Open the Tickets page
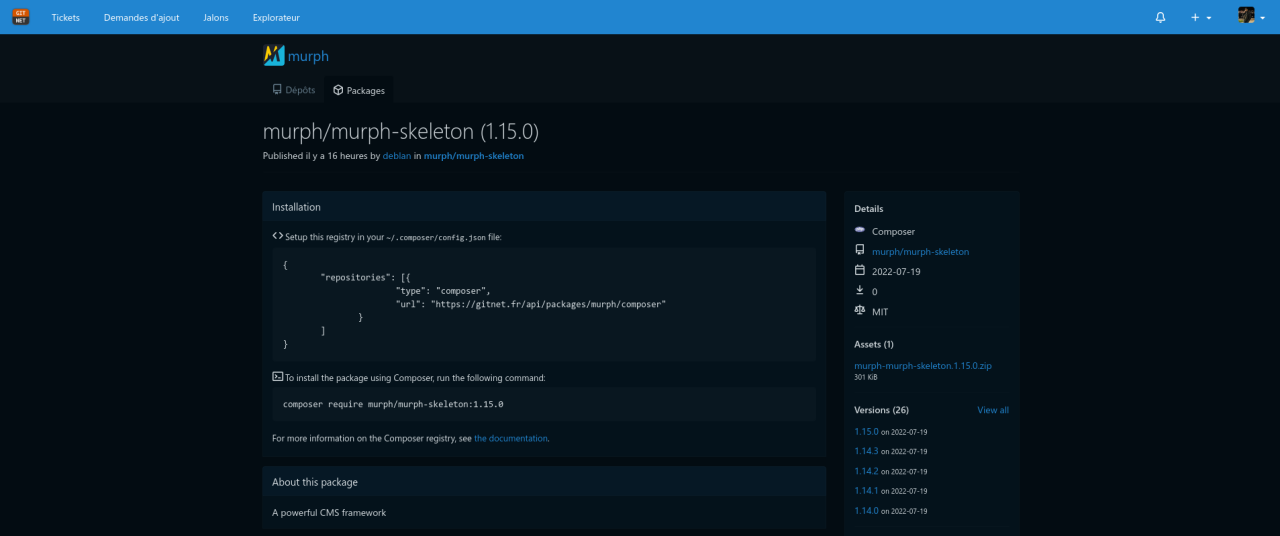 point(66,17)
